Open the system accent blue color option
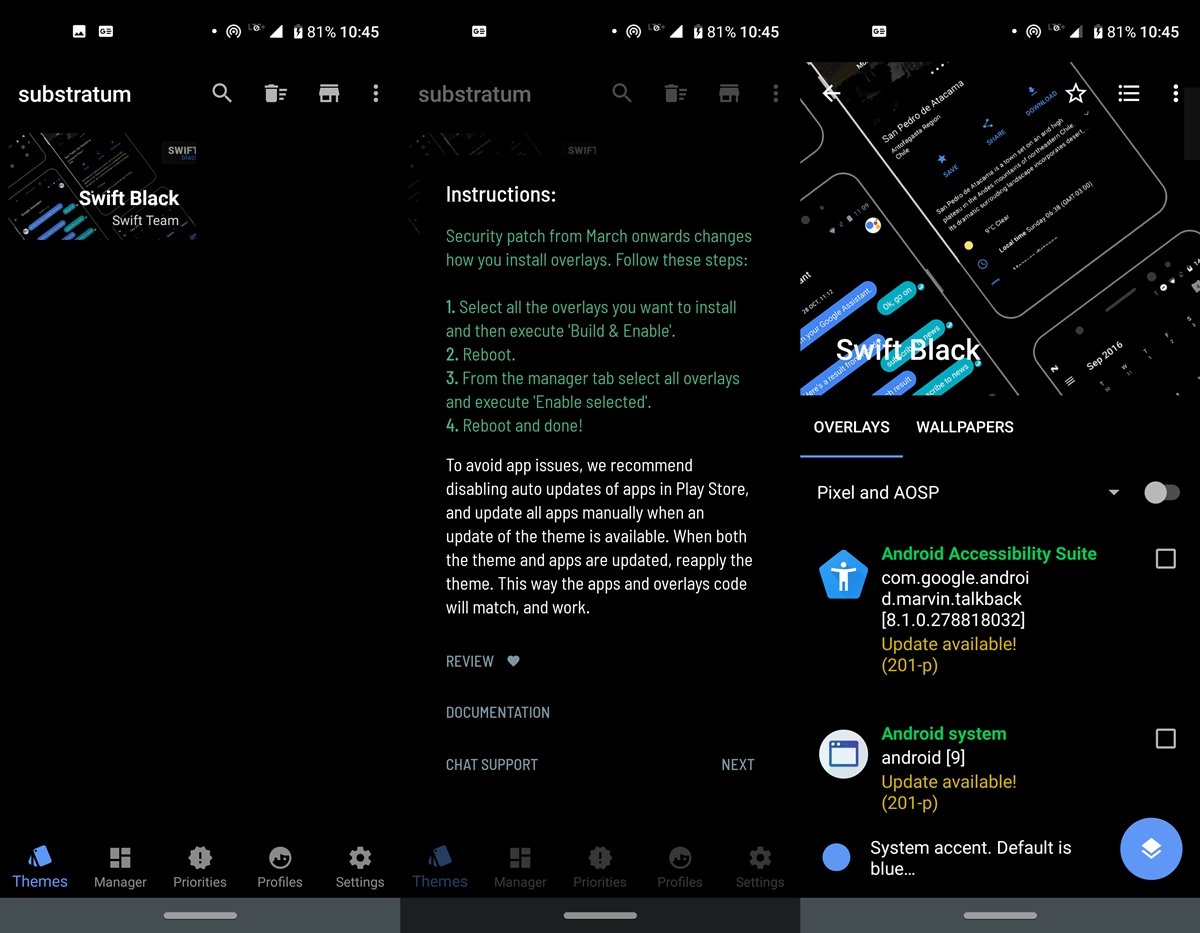Image resolution: width=1200 pixels, height=933 pixels. (x=836, y=857)
